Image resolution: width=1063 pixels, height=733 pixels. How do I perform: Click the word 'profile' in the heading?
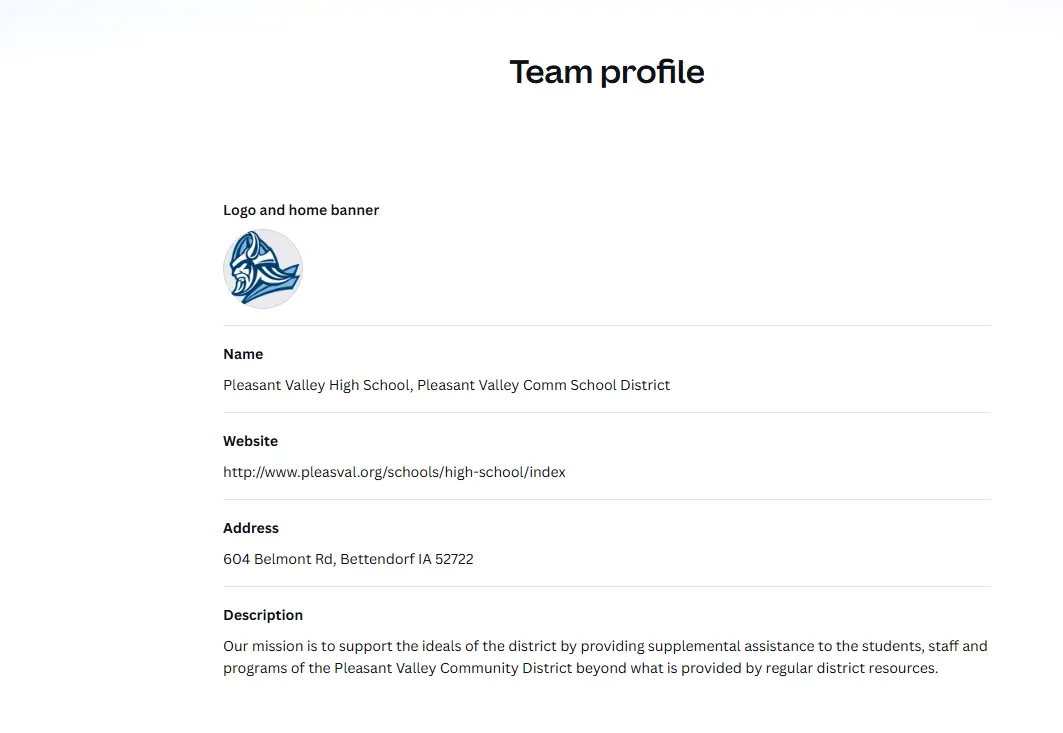653,73
